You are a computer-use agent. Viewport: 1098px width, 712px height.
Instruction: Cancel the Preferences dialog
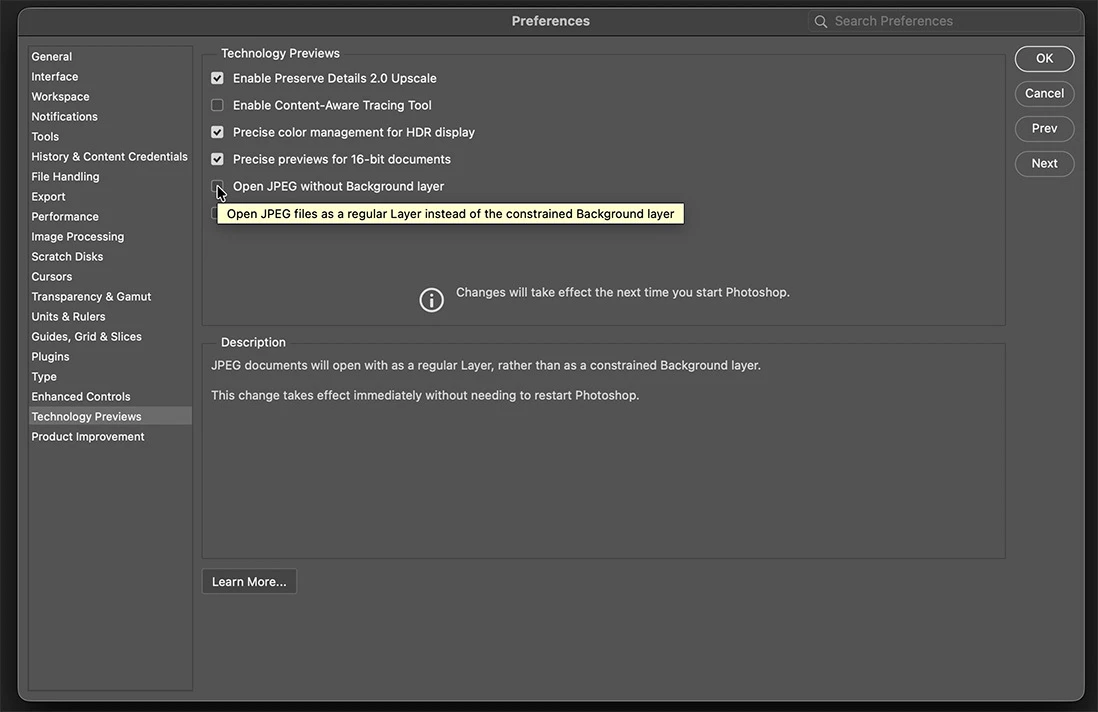click(1044, 94)
